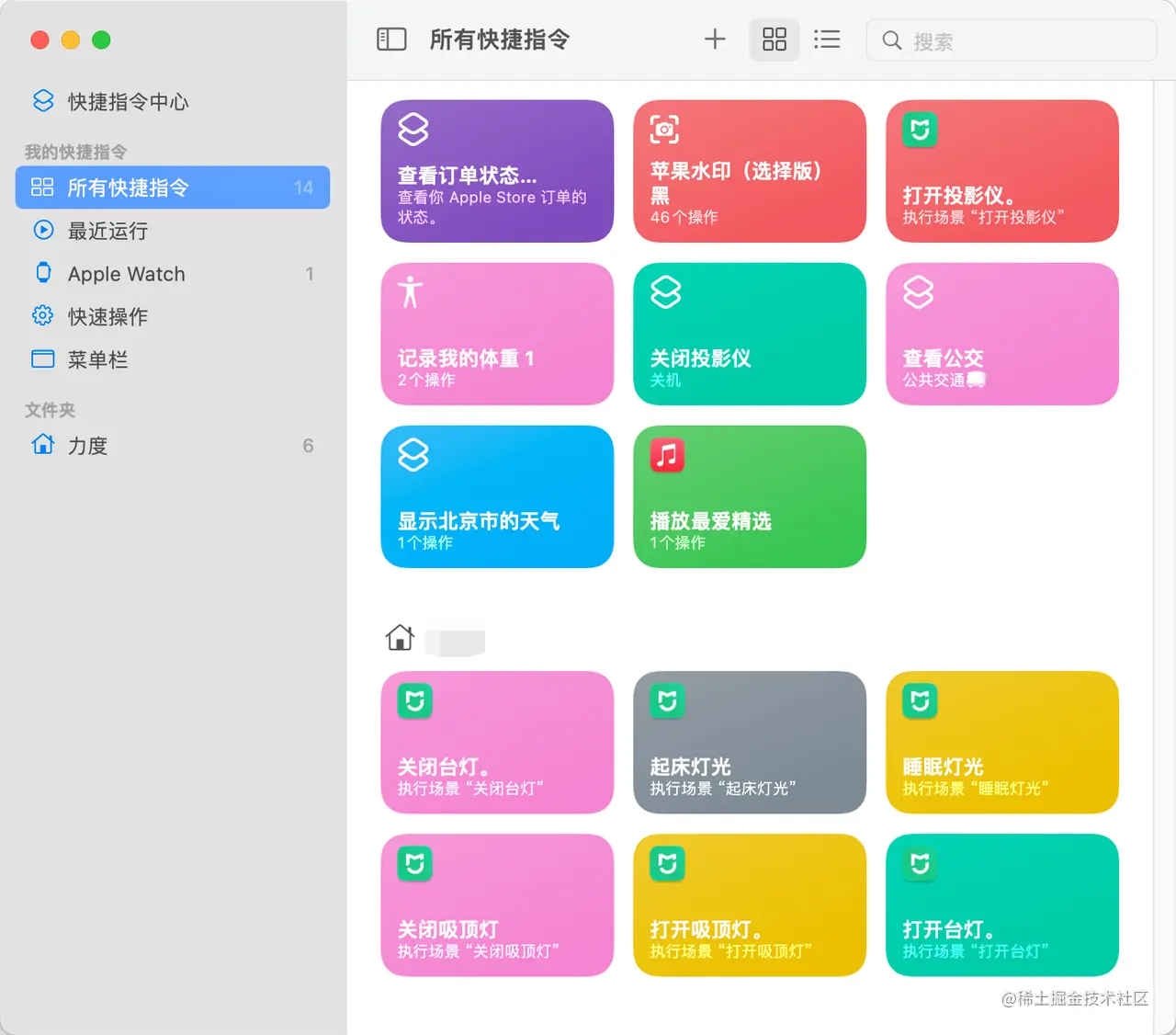This screenshot has height=1035, width=1176.
Task: Click screenshot icon on 苹果水印 card
Action: pos(664,130)
